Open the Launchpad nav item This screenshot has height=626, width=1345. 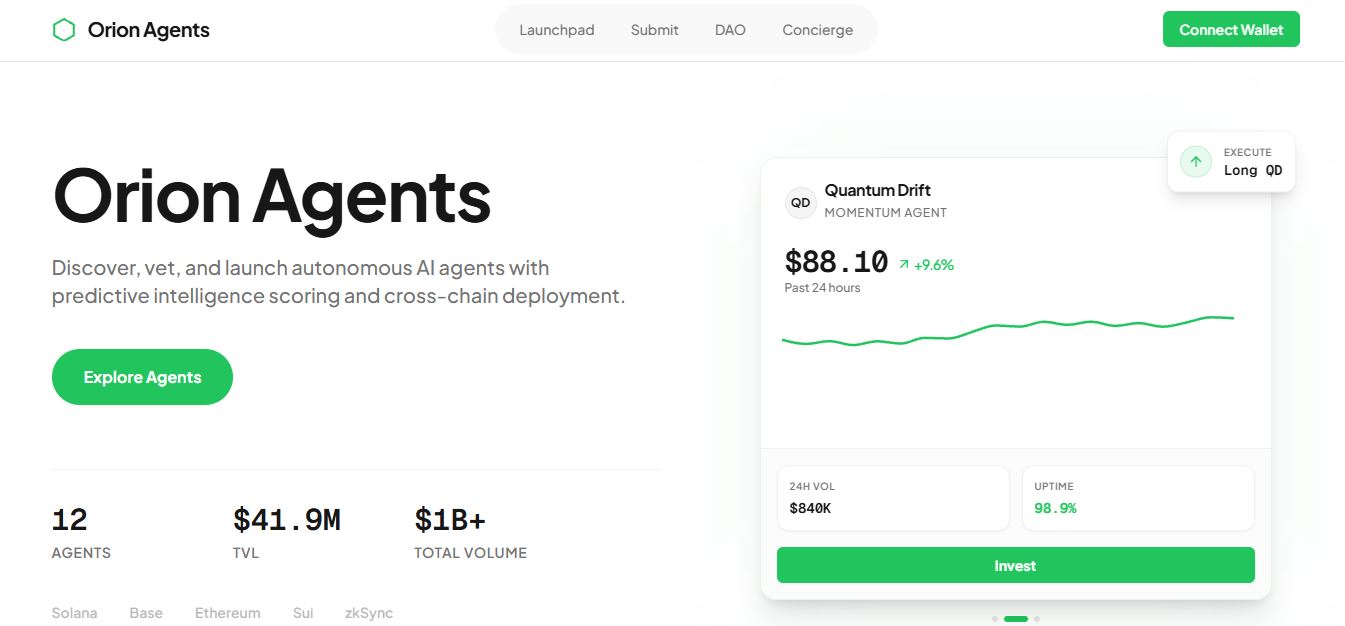coord(557,30)
